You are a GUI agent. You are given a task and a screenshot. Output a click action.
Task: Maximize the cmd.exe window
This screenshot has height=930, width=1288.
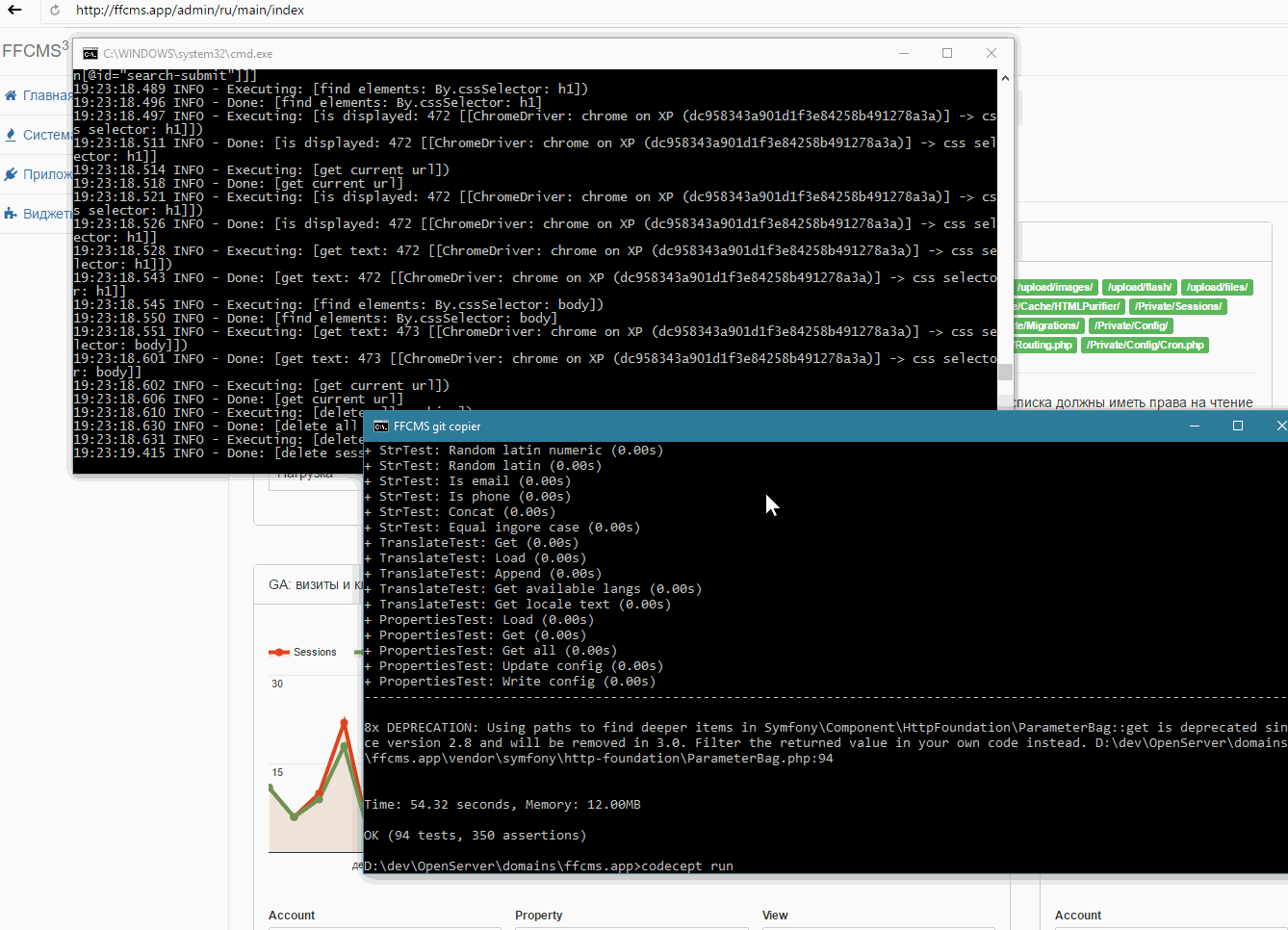tap(947, 53)
